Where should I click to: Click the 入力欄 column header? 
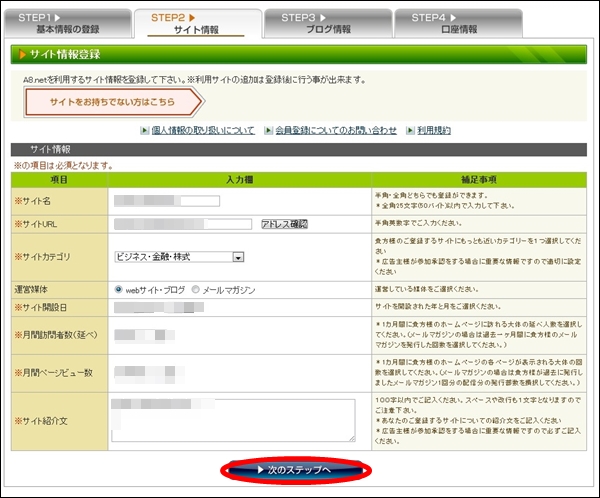[240, 180]
